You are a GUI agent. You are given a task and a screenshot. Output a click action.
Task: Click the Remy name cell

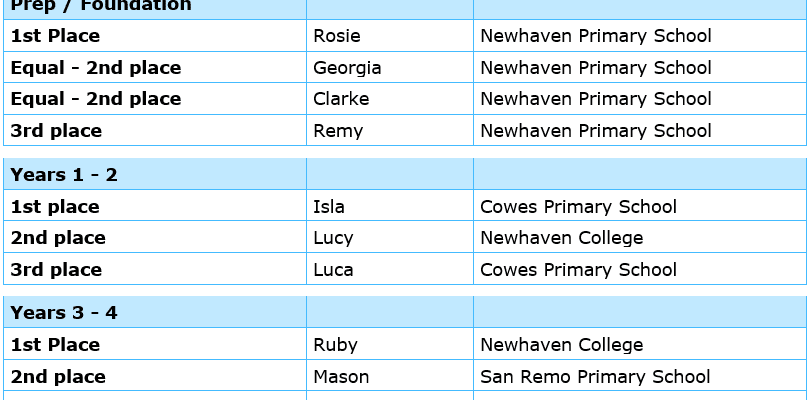pyautogui.click(x=338, y=131)
